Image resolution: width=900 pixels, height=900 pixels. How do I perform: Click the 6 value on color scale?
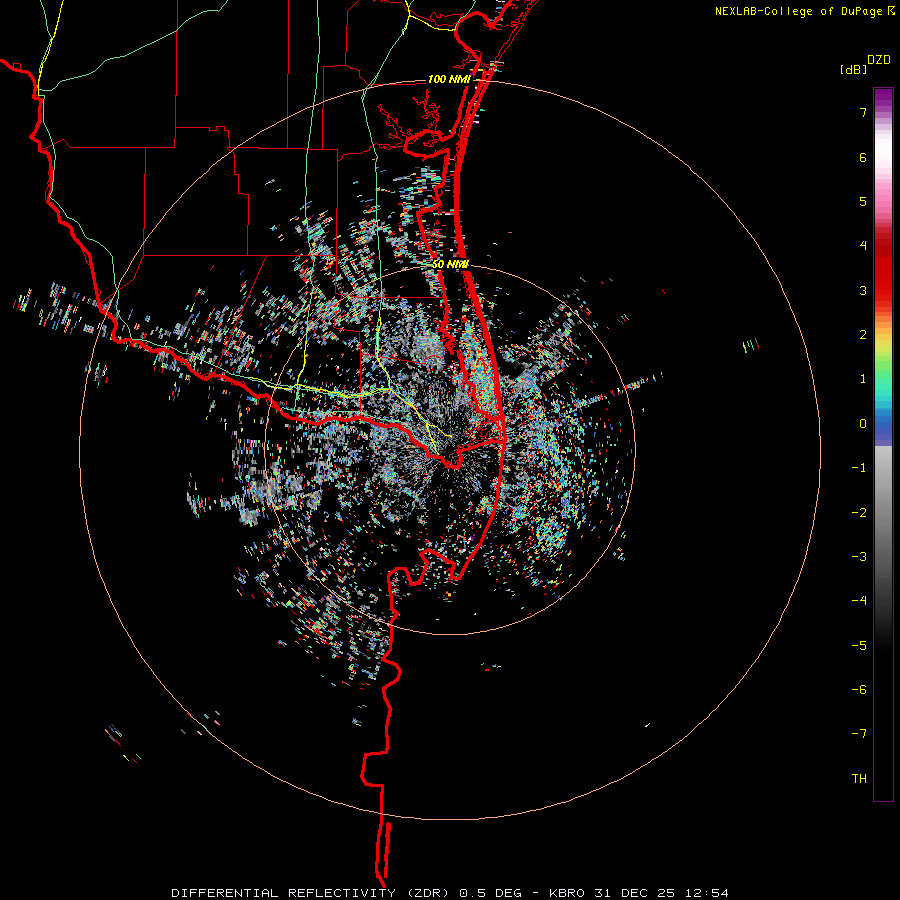pos(863,157)
